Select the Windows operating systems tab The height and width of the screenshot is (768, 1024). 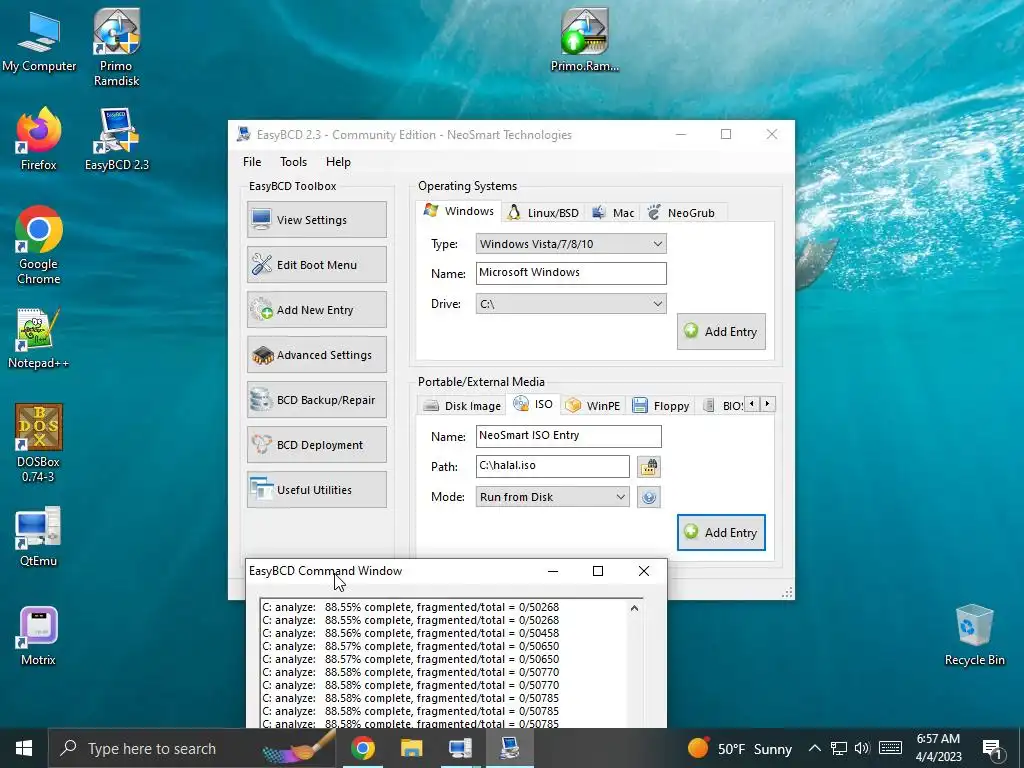click(x=458, y=211)
